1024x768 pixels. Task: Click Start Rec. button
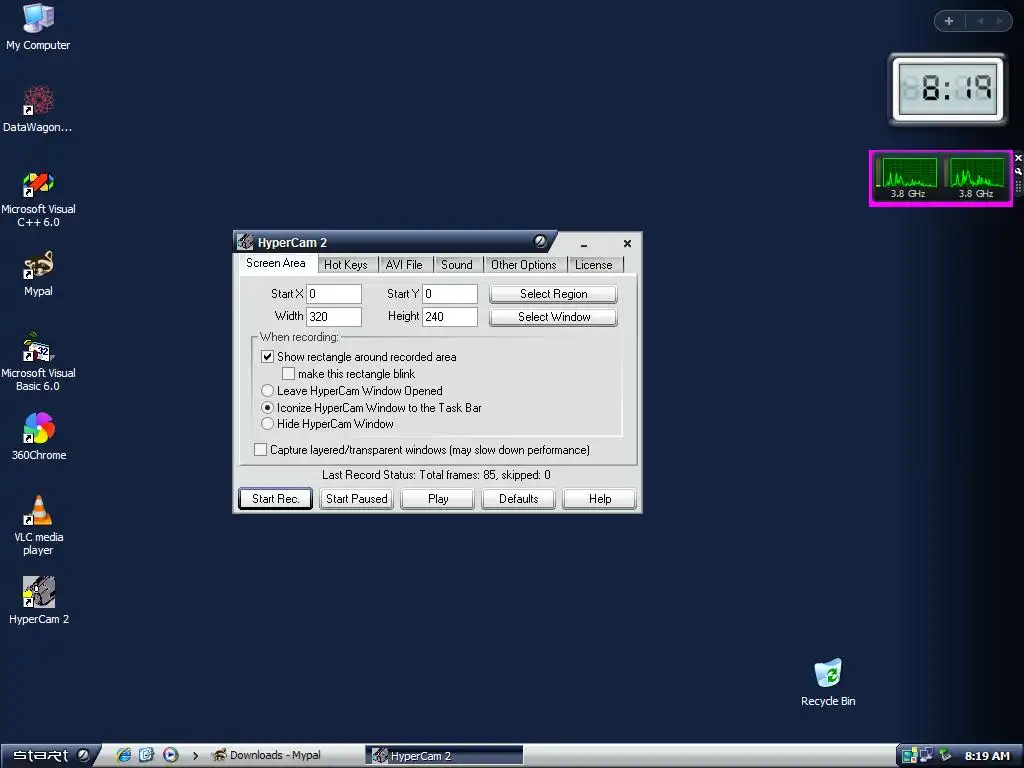pos(276,499)
